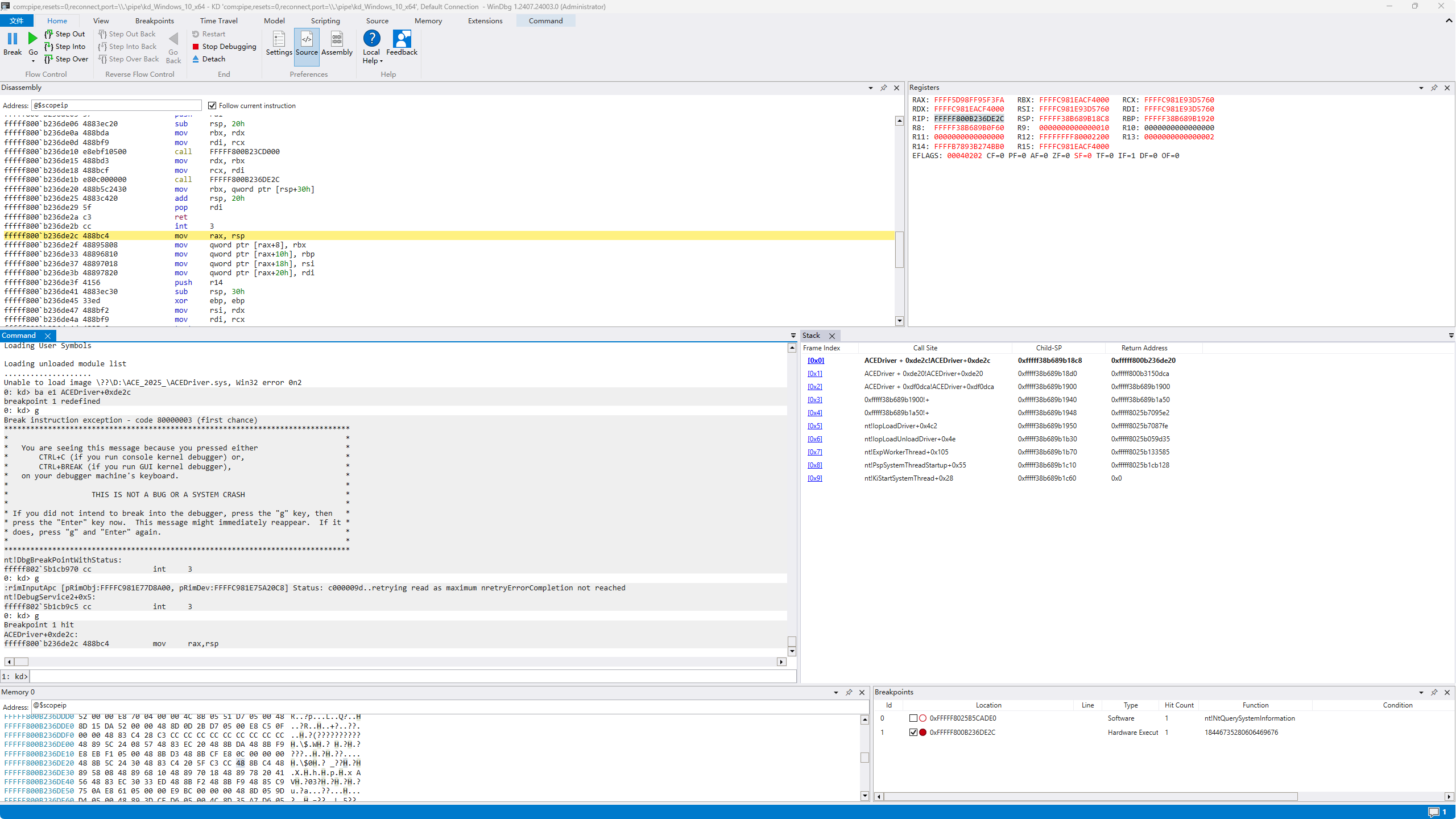Switch to the Extensions ribbon tab

pyautogui.click(x=485, y=21)
